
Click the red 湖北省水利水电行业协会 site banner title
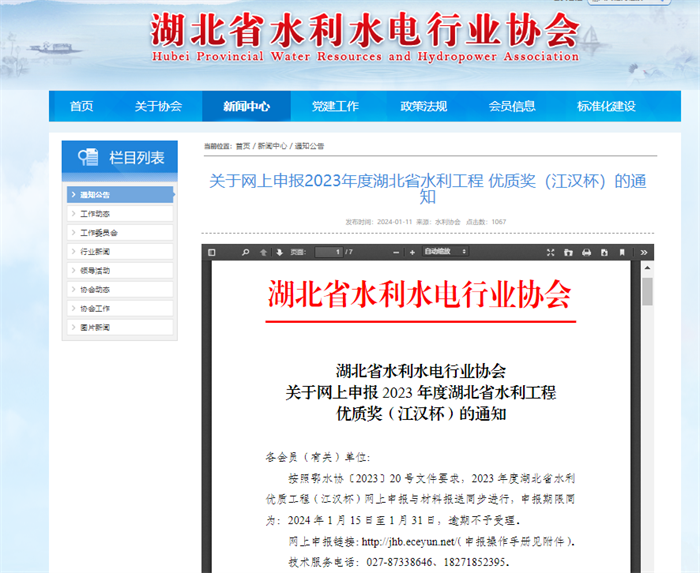[365, 30]
